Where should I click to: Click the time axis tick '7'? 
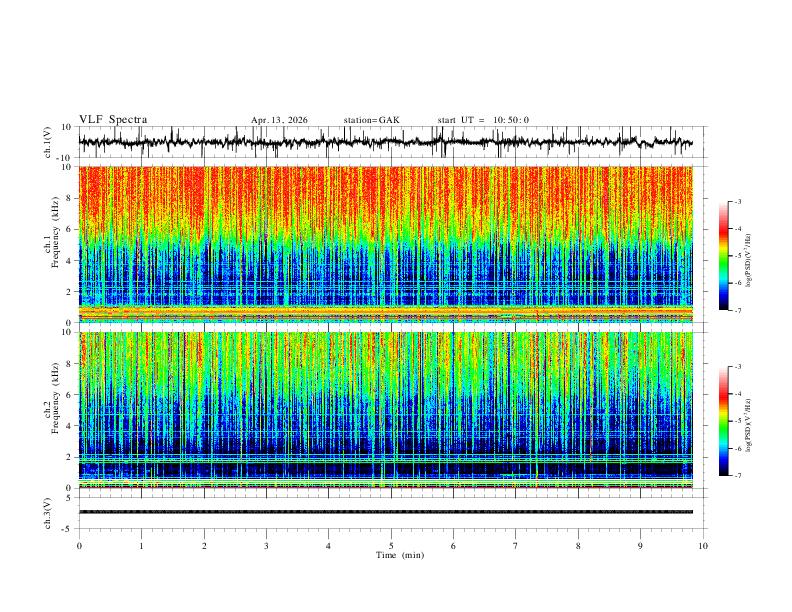pos(516,546)
